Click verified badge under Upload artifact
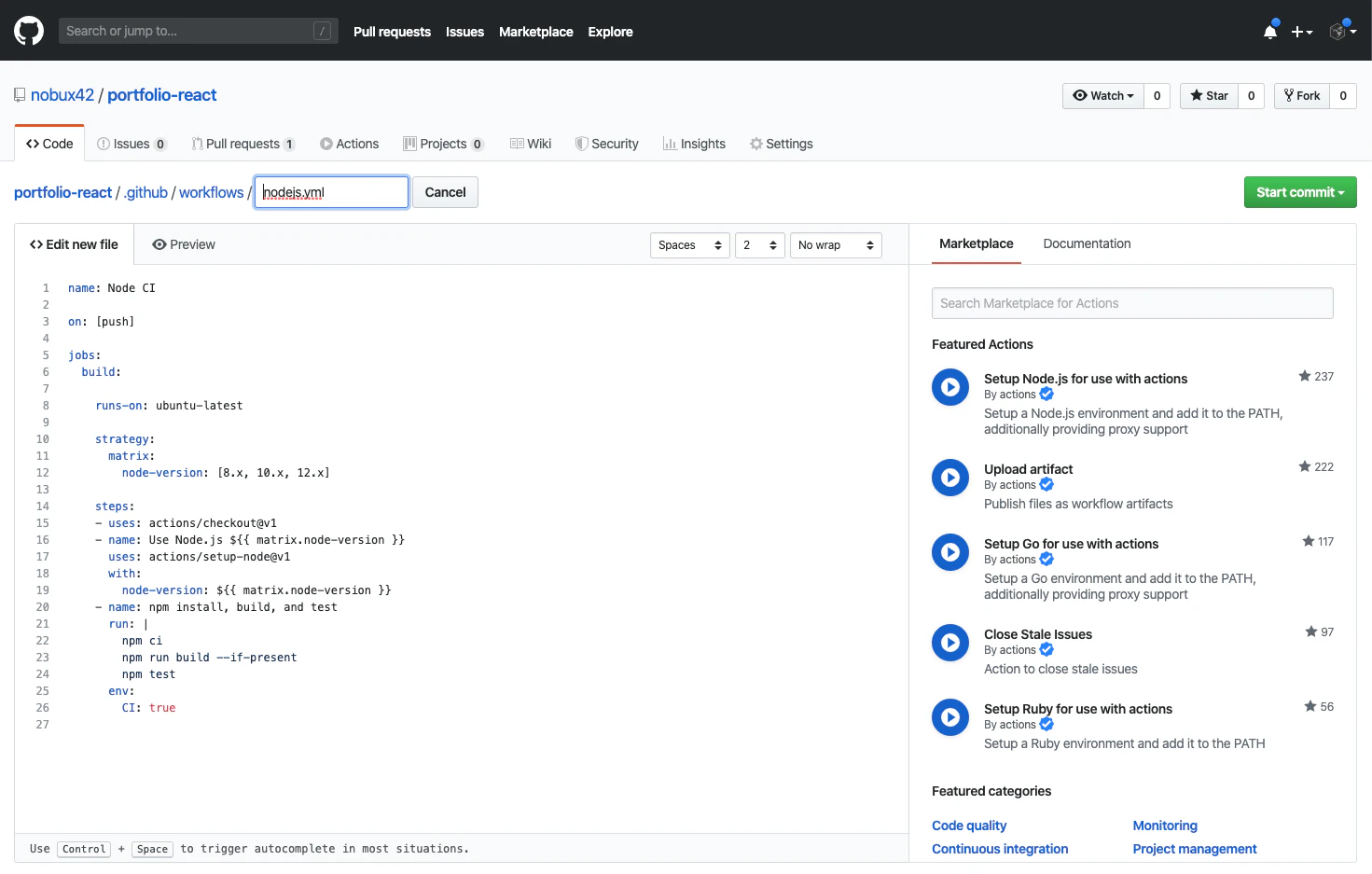Viewport: 1372px width, 874px height. coord(1046,485)
